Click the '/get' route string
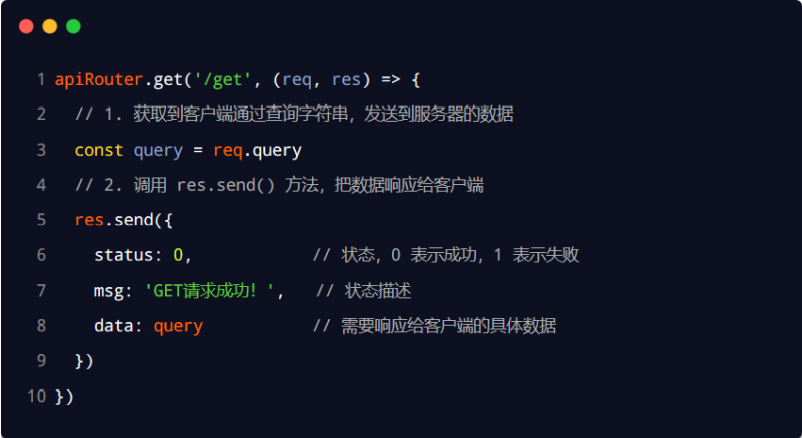The width and height of the screenshot is (802, 438). pyautogui.click(x=222, y=79)
